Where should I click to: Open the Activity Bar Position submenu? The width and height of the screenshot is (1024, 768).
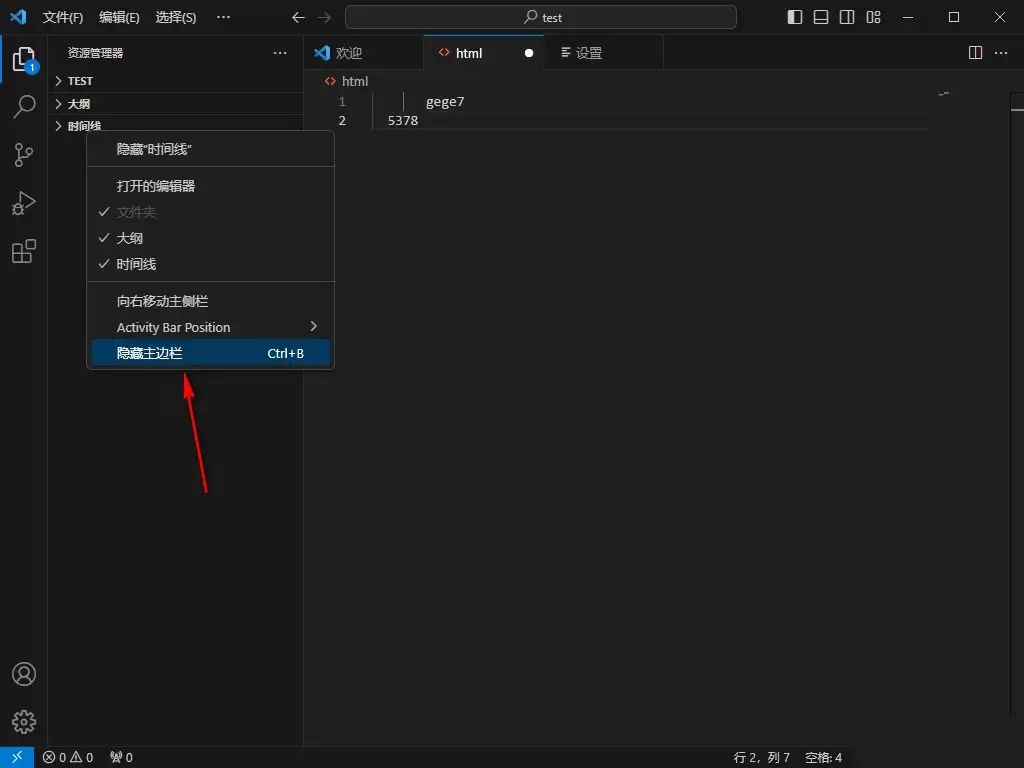tap(173, 327)
